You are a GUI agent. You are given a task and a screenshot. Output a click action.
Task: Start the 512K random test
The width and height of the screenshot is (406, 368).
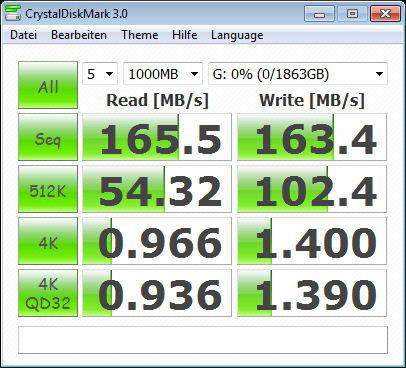tap(48, 189)
